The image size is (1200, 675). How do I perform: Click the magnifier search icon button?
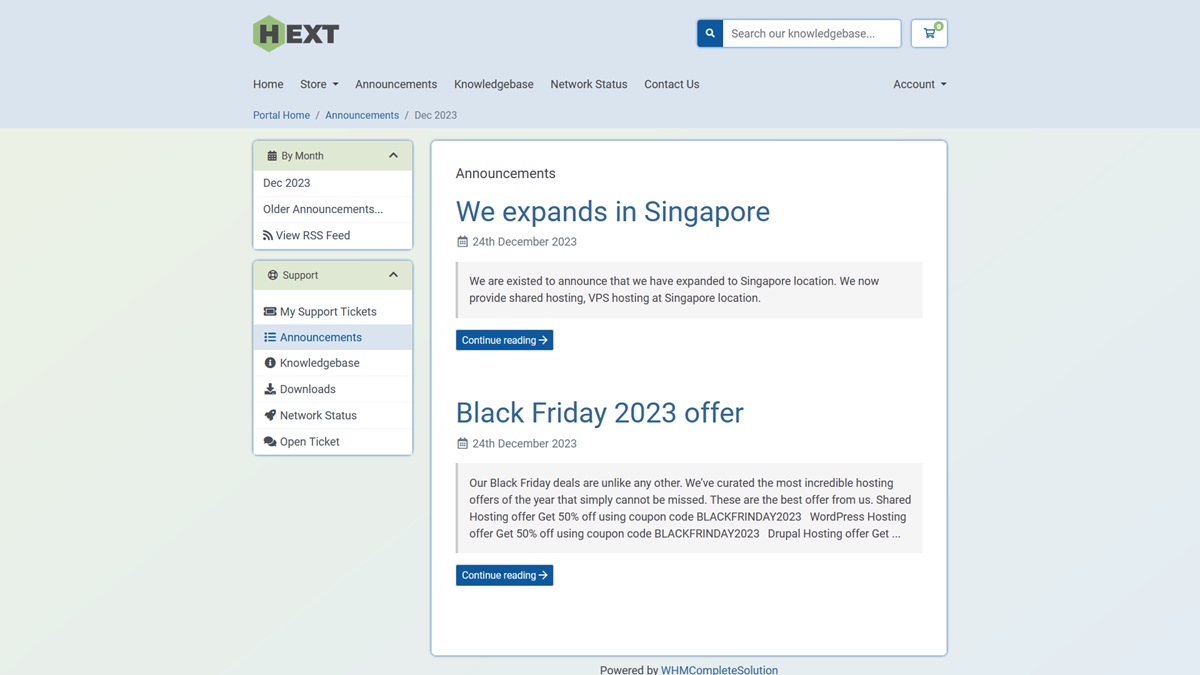[x=710, y=34]
